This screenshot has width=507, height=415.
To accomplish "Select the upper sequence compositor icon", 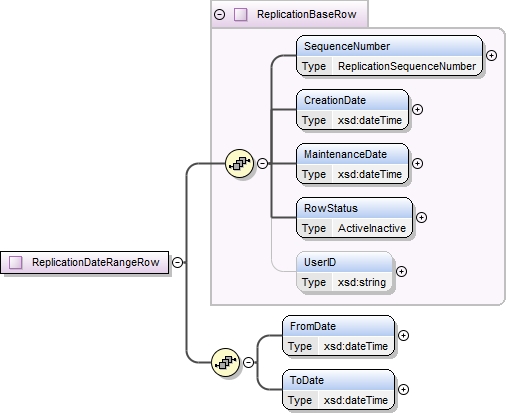I will (239, 163).
